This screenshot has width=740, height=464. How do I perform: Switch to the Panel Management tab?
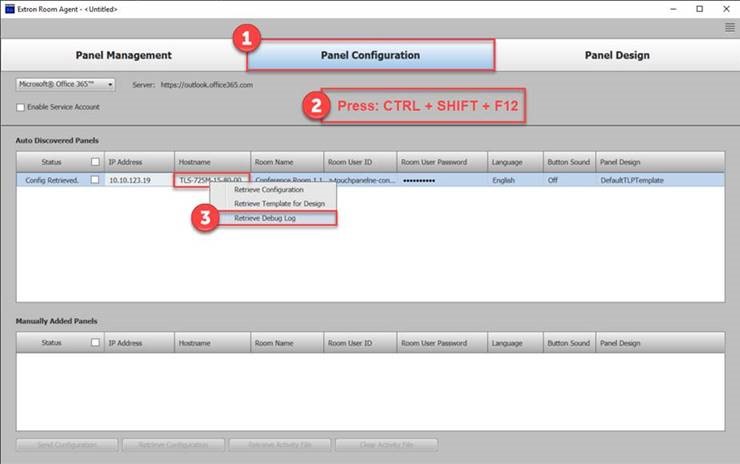coord(123,55)
